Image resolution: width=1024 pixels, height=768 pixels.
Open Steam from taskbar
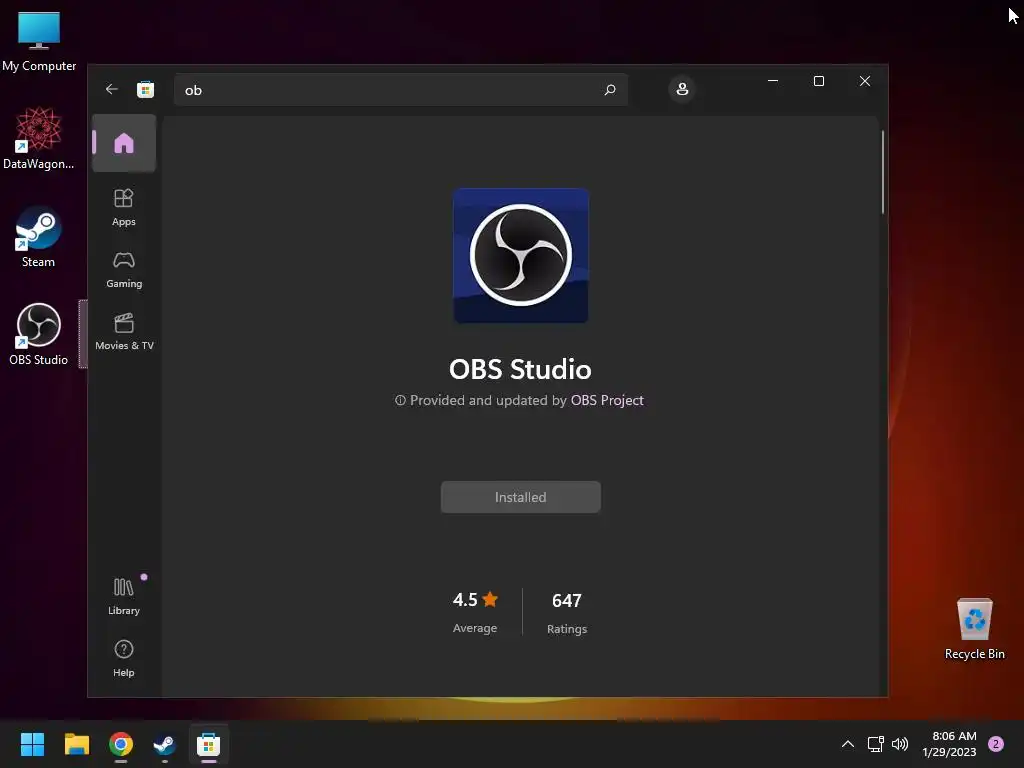[x=165, y=744]
